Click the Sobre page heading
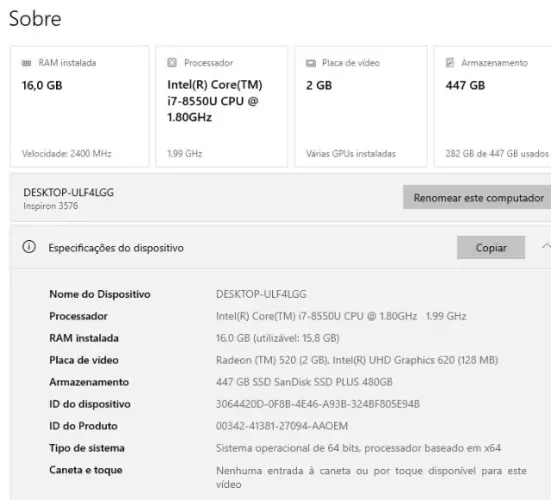The width and height of the screenshot is (551, 500). (x=35, y=18)
